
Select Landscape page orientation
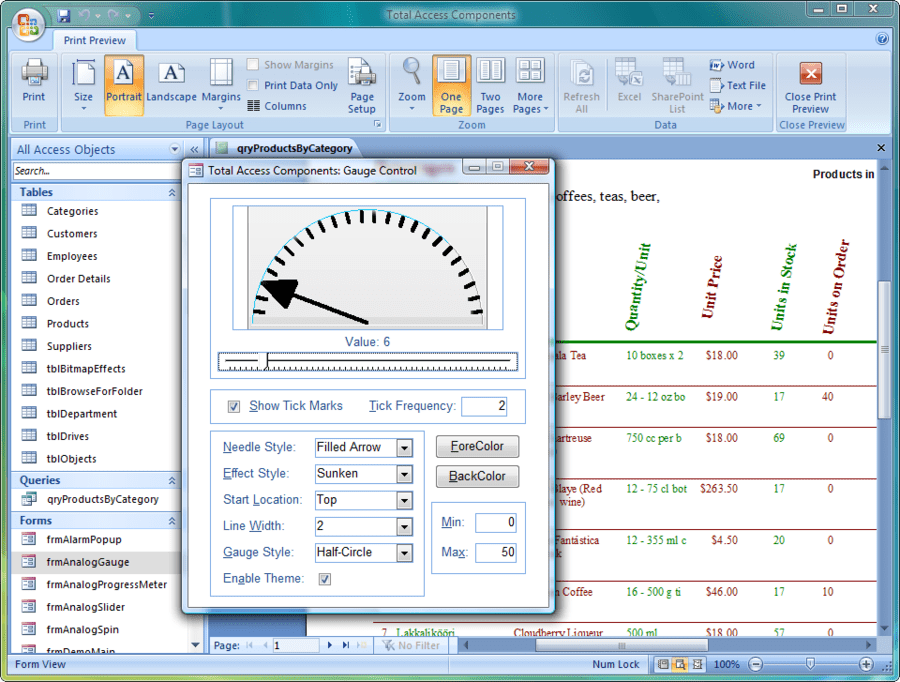tap(171, 80)
